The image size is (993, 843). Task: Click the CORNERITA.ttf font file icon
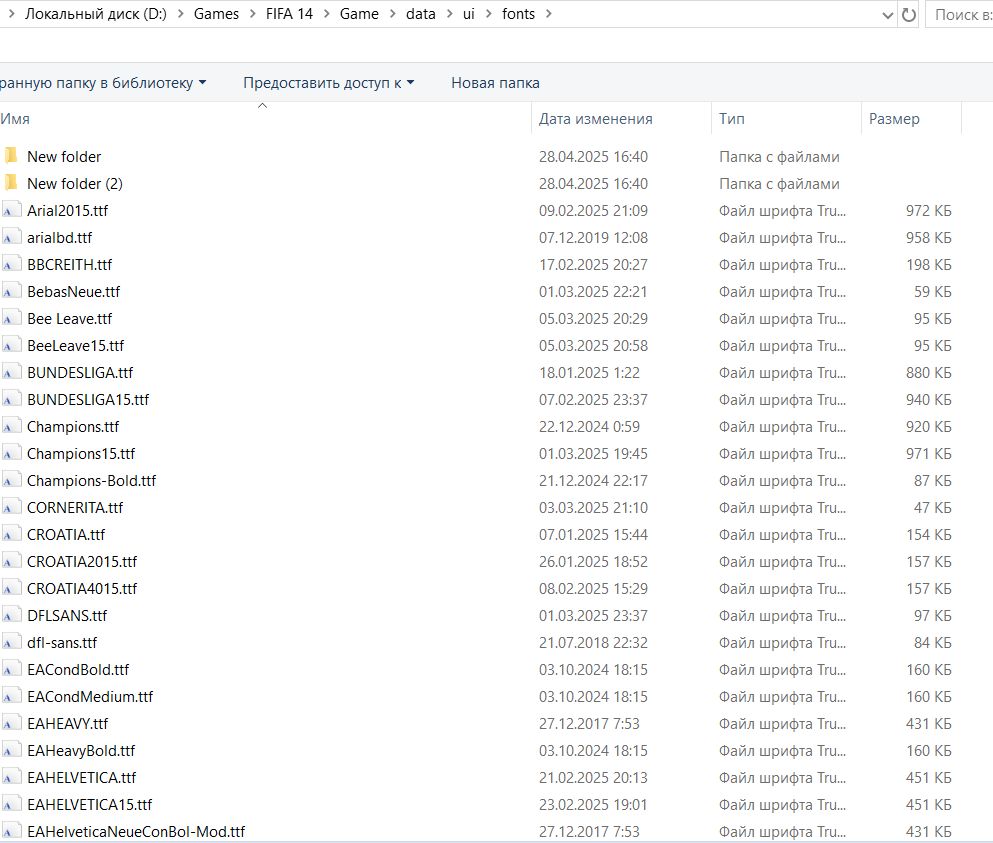click(11, 507)
